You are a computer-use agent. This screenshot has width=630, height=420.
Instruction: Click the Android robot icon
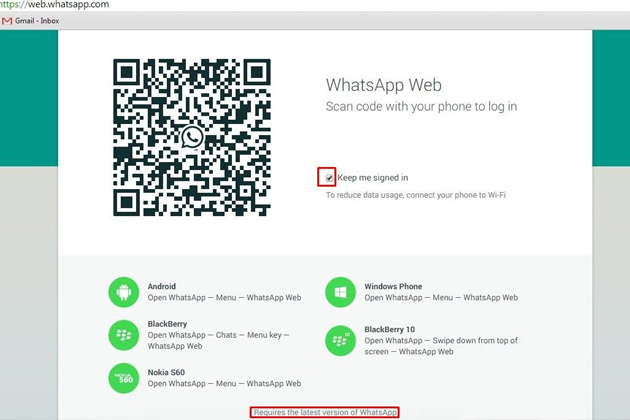click(124, 292)
